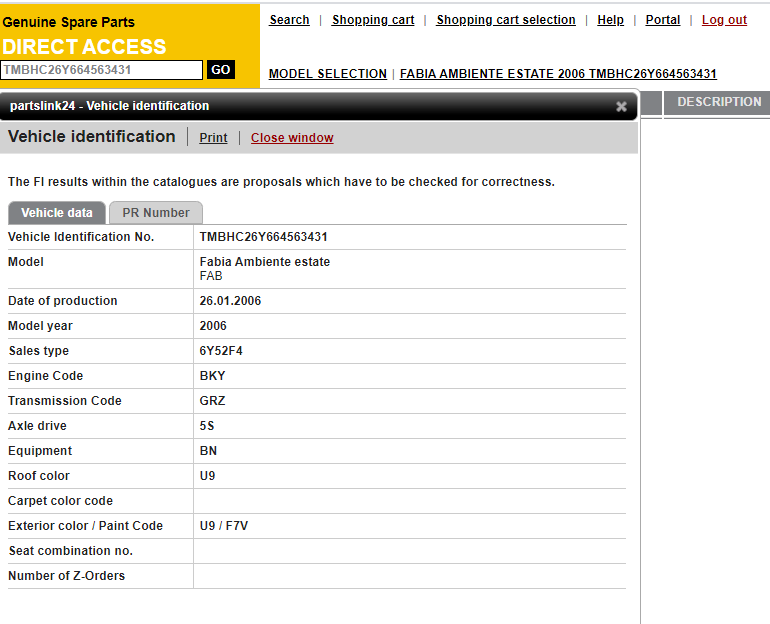
Task: Select sales type value 6Y52F4
Action: tap(221, 351)
